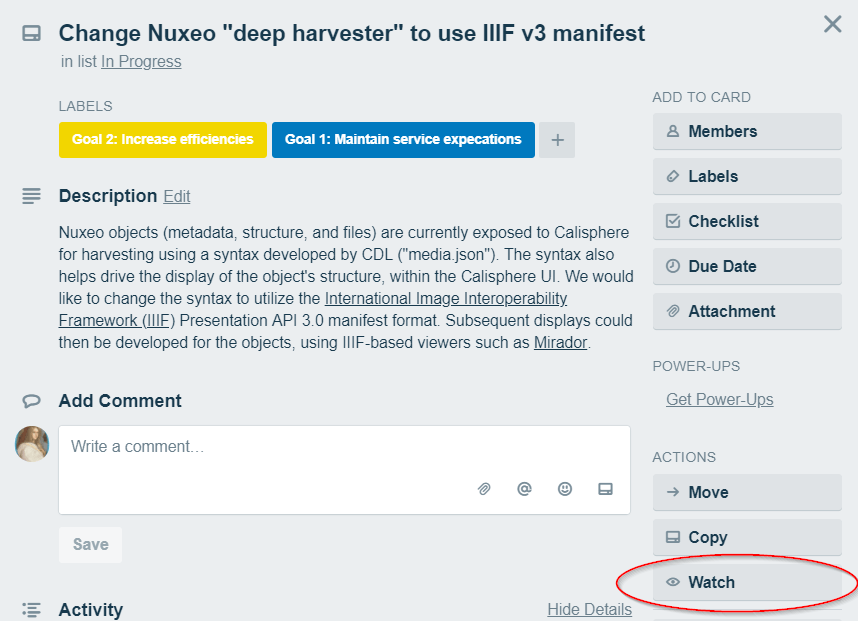Click the mention @ icon in comment box
Viewport: 858px width, 621px height.
point(524,489)
